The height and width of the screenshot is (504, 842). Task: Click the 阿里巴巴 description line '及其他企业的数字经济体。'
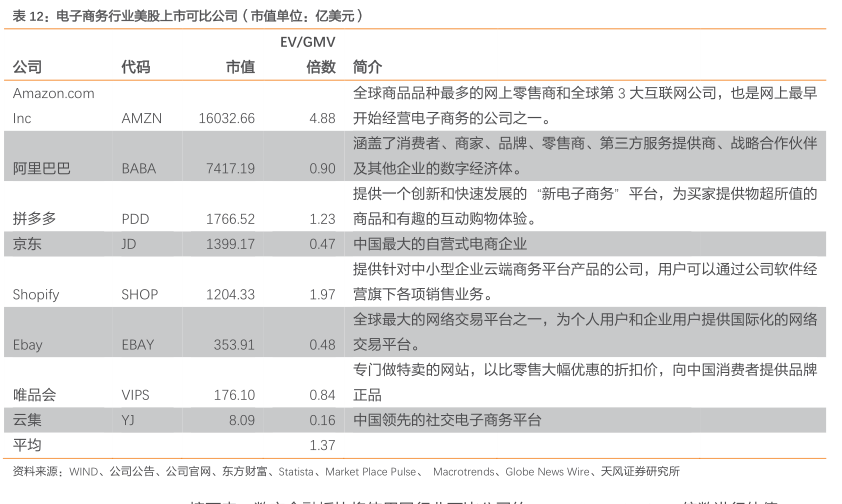438,169
